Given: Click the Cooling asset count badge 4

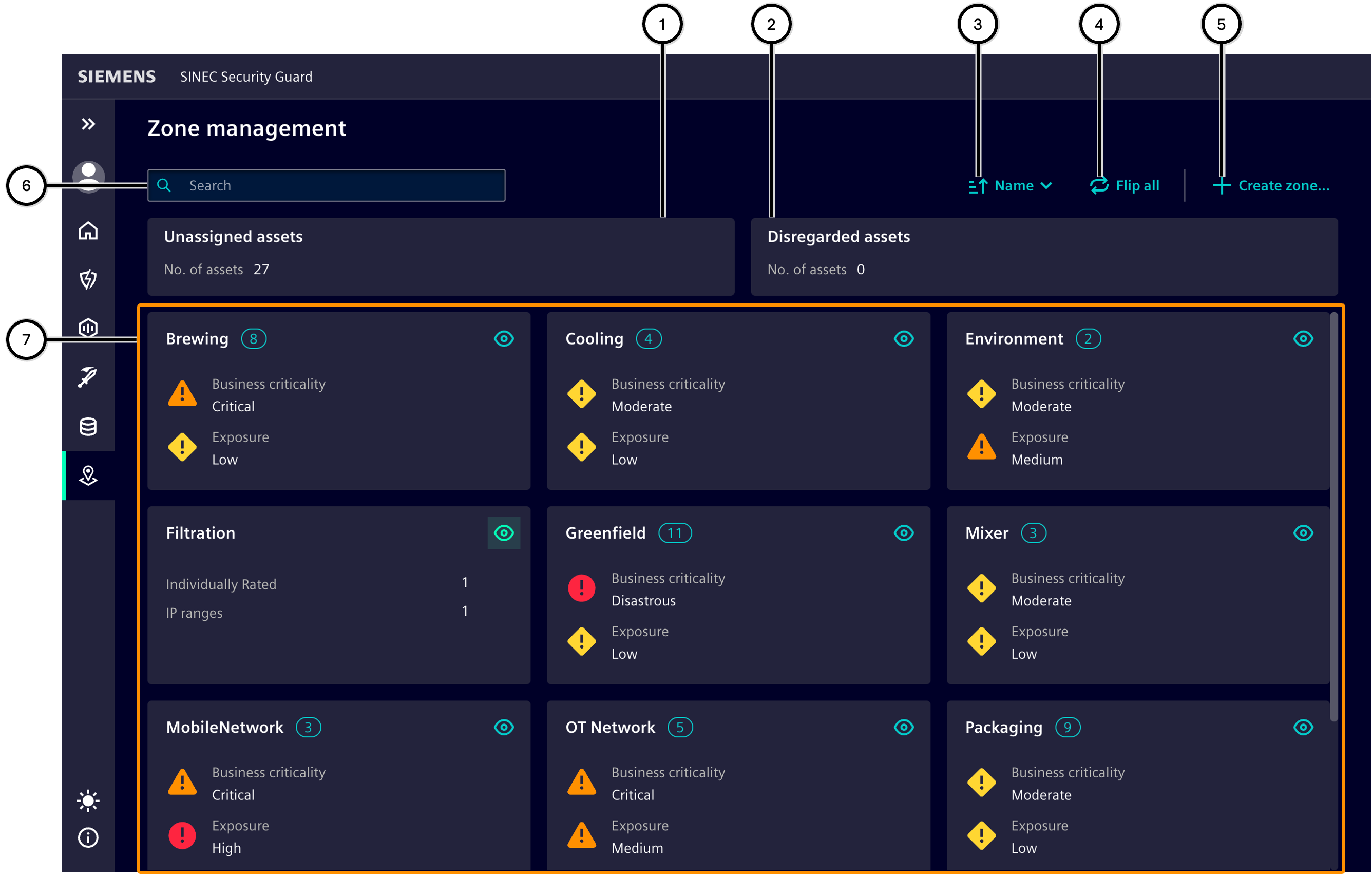Looking at the screenshot, I should point(649,339).
